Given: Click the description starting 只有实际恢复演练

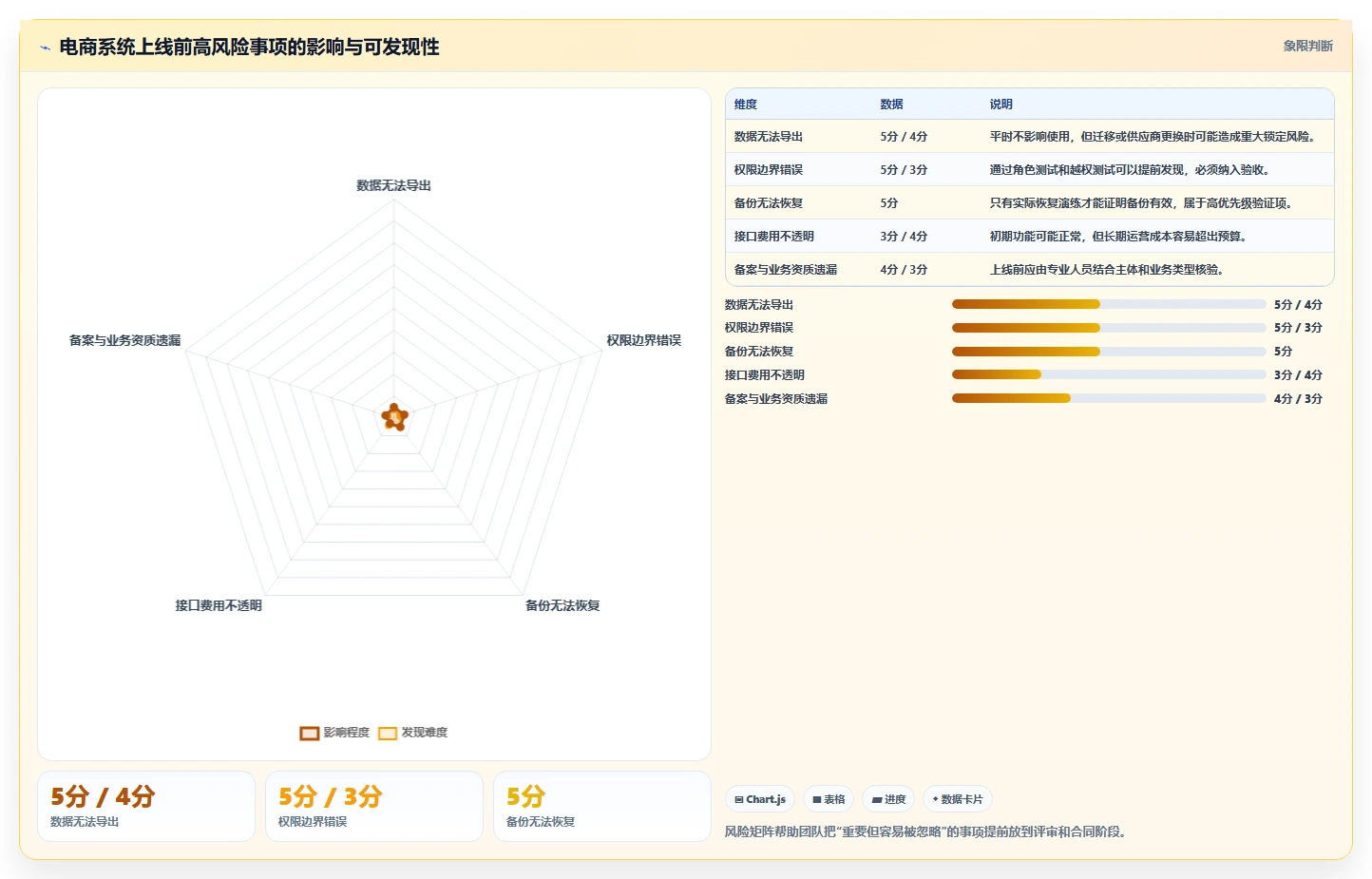Looking at the screenshot, I should pos(1141,203).
